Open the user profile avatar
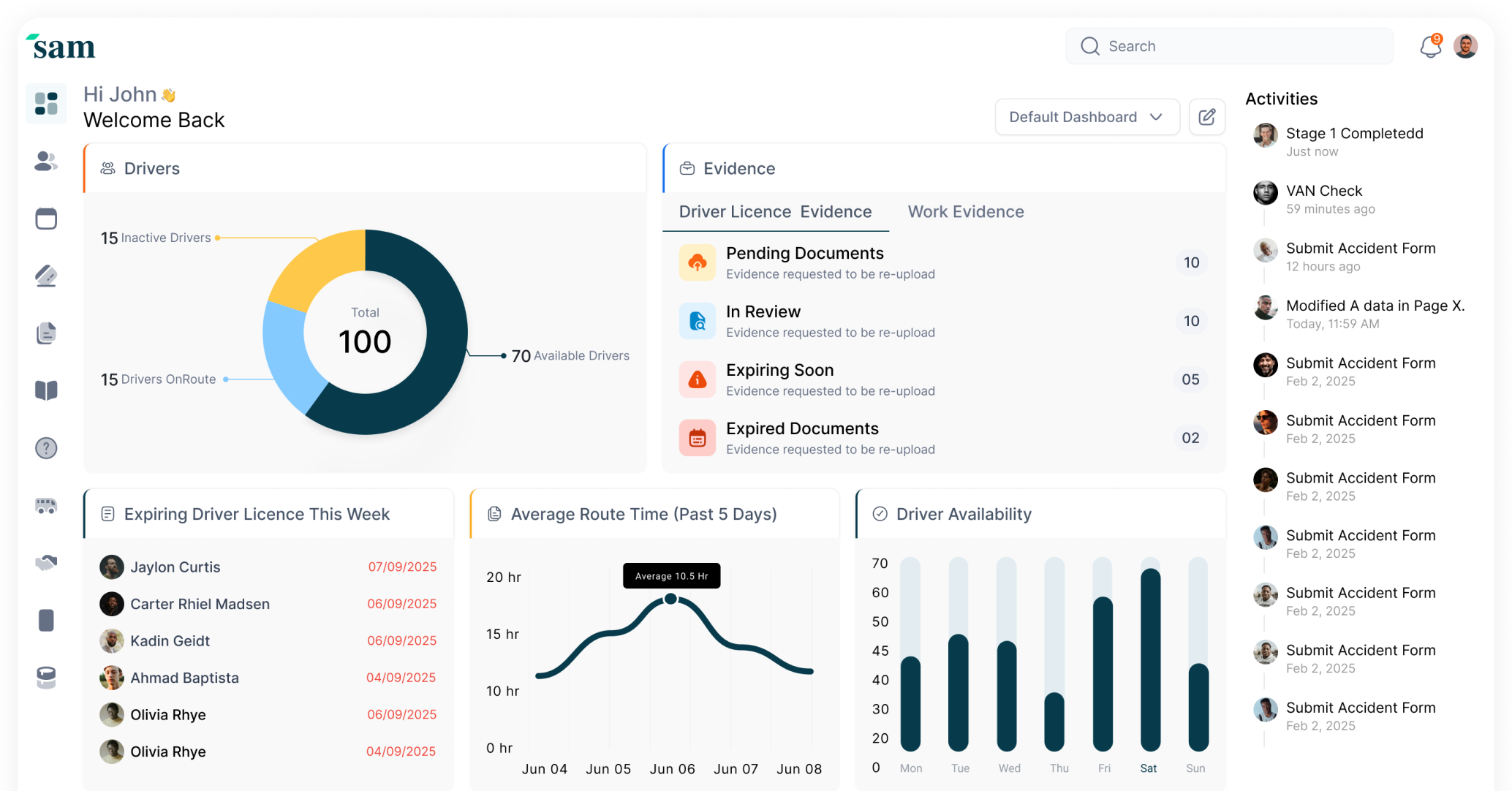The width and height of the screenshot is (1512, 791). click(x=1465, y=47)
